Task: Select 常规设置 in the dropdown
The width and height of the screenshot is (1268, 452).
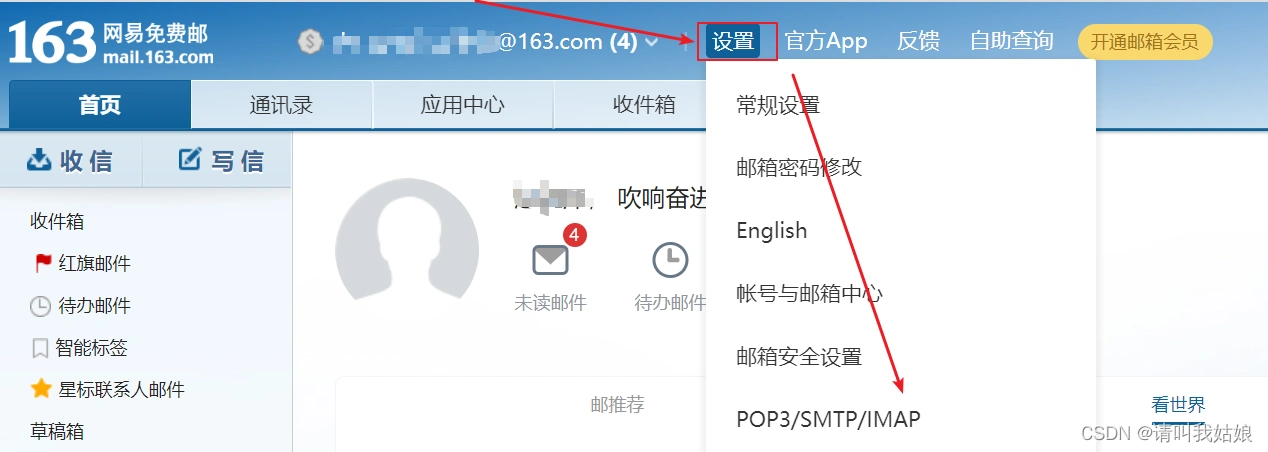Action: 778,105
